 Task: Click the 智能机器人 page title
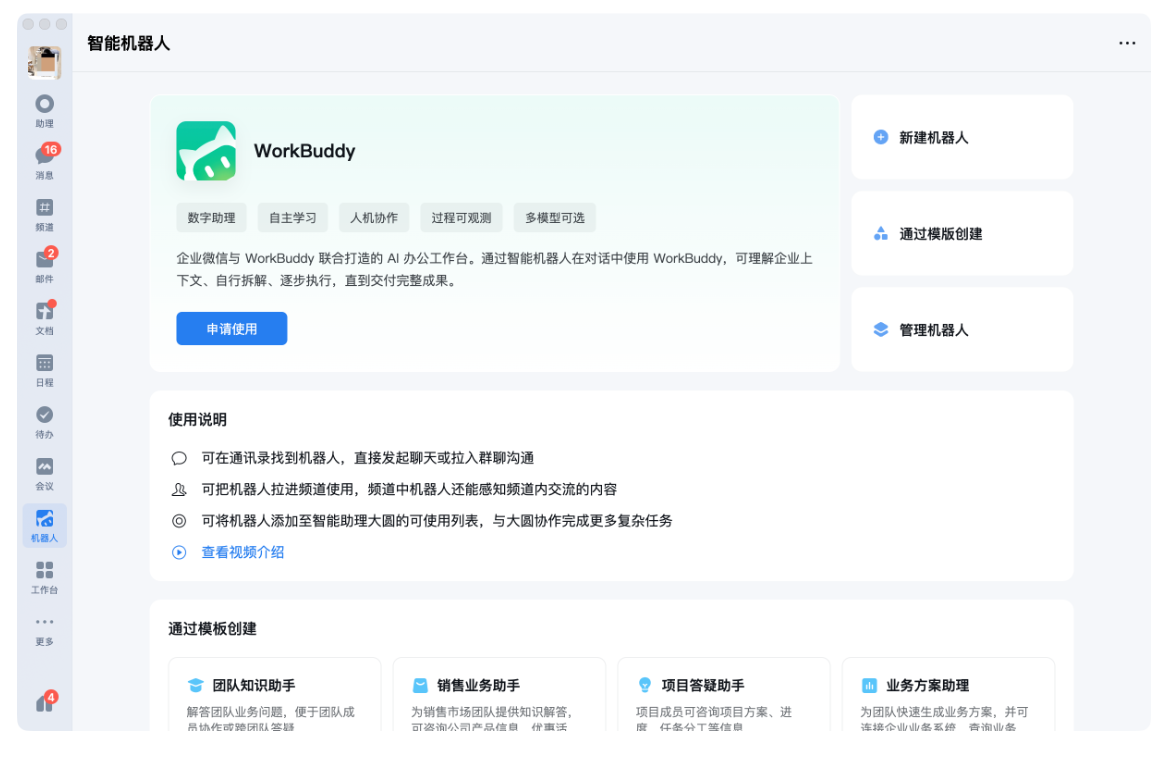pos(128,43)
